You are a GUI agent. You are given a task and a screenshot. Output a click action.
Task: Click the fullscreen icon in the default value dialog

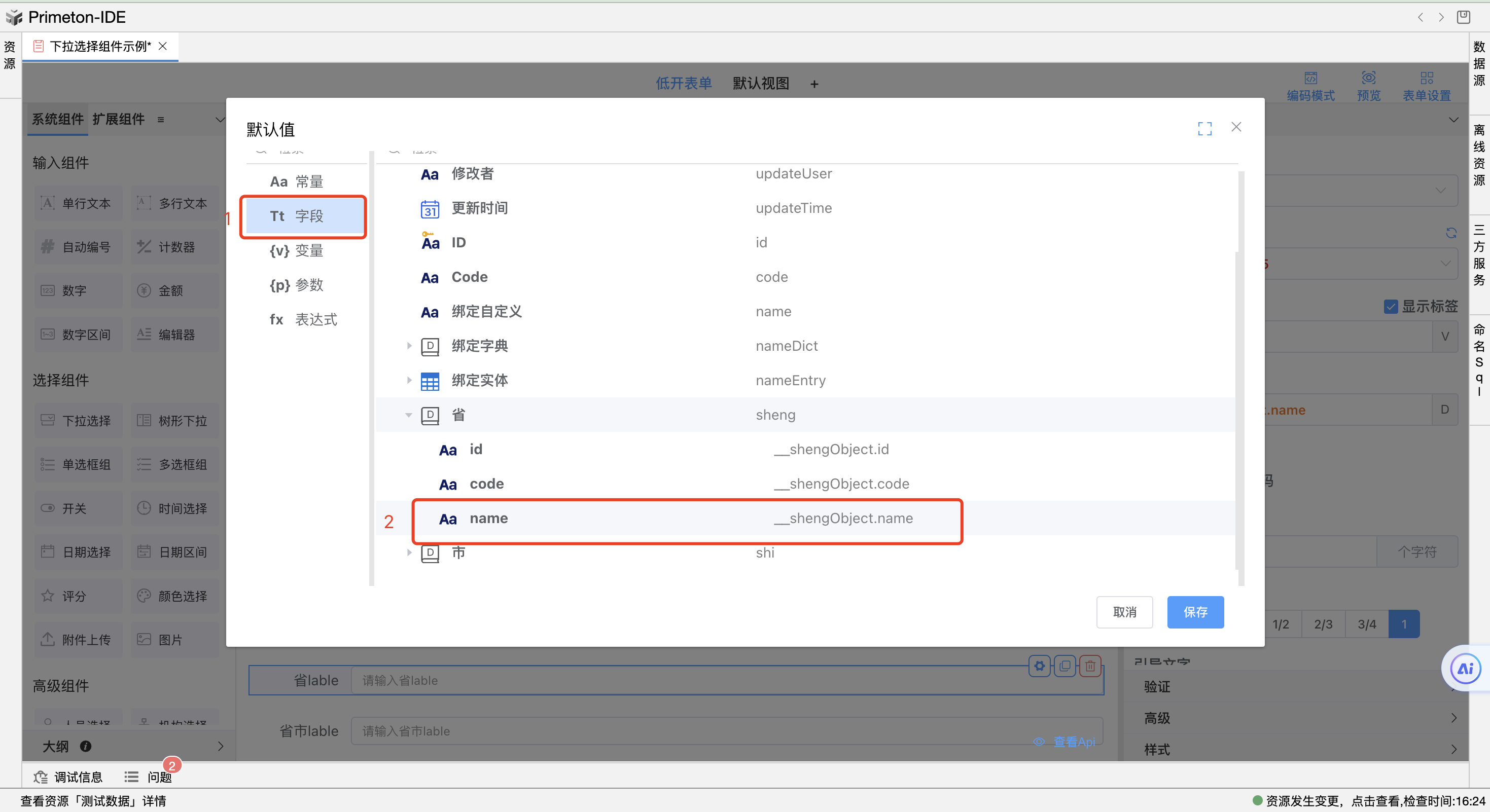1204,128
